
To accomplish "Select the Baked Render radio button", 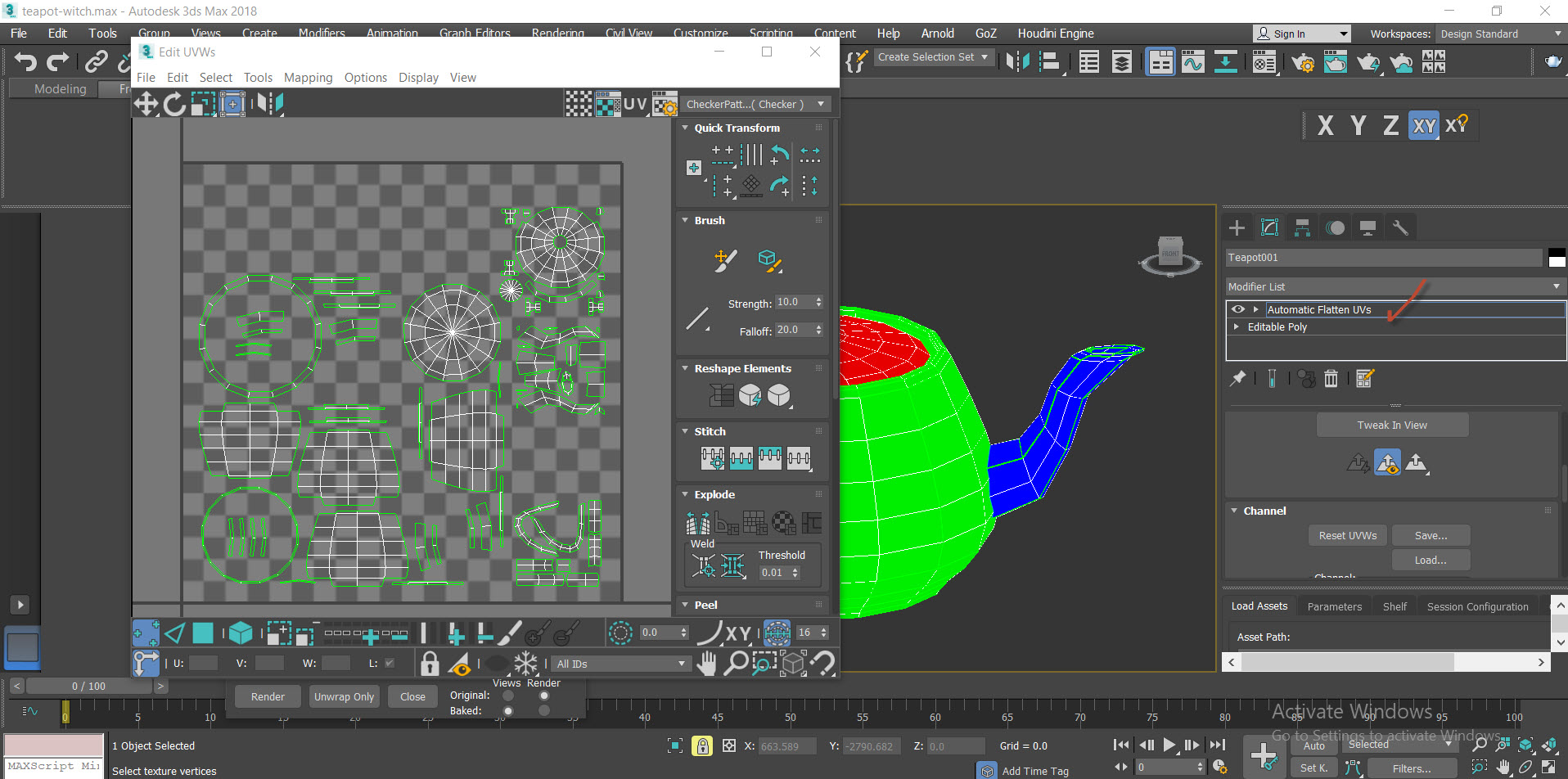I will point(544,710).
